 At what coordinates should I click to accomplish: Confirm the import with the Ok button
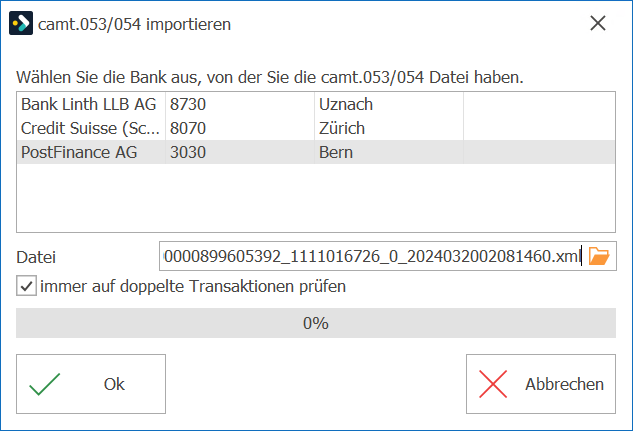pyautogui.click(x=91, y=384)
